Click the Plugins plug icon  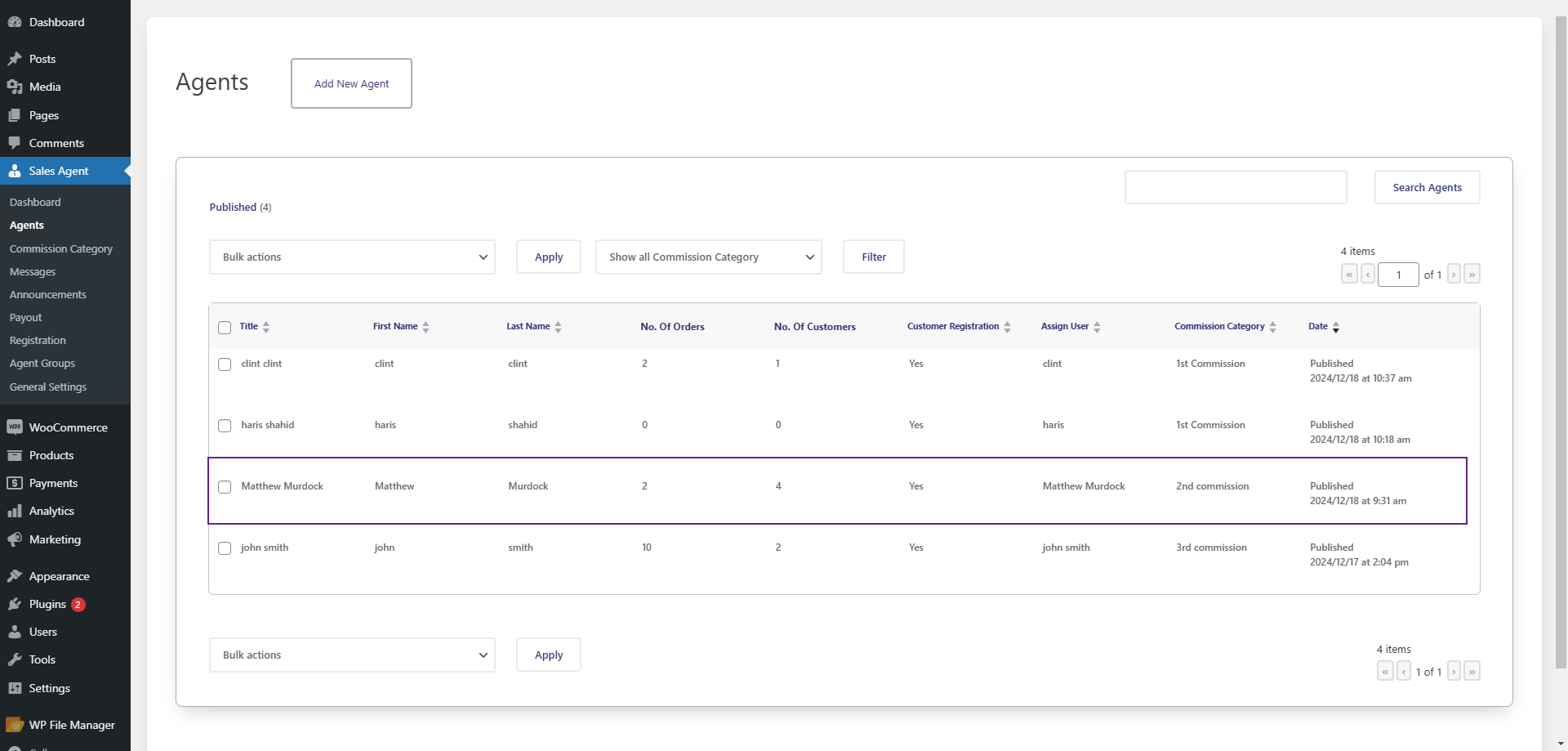[15, 604]
